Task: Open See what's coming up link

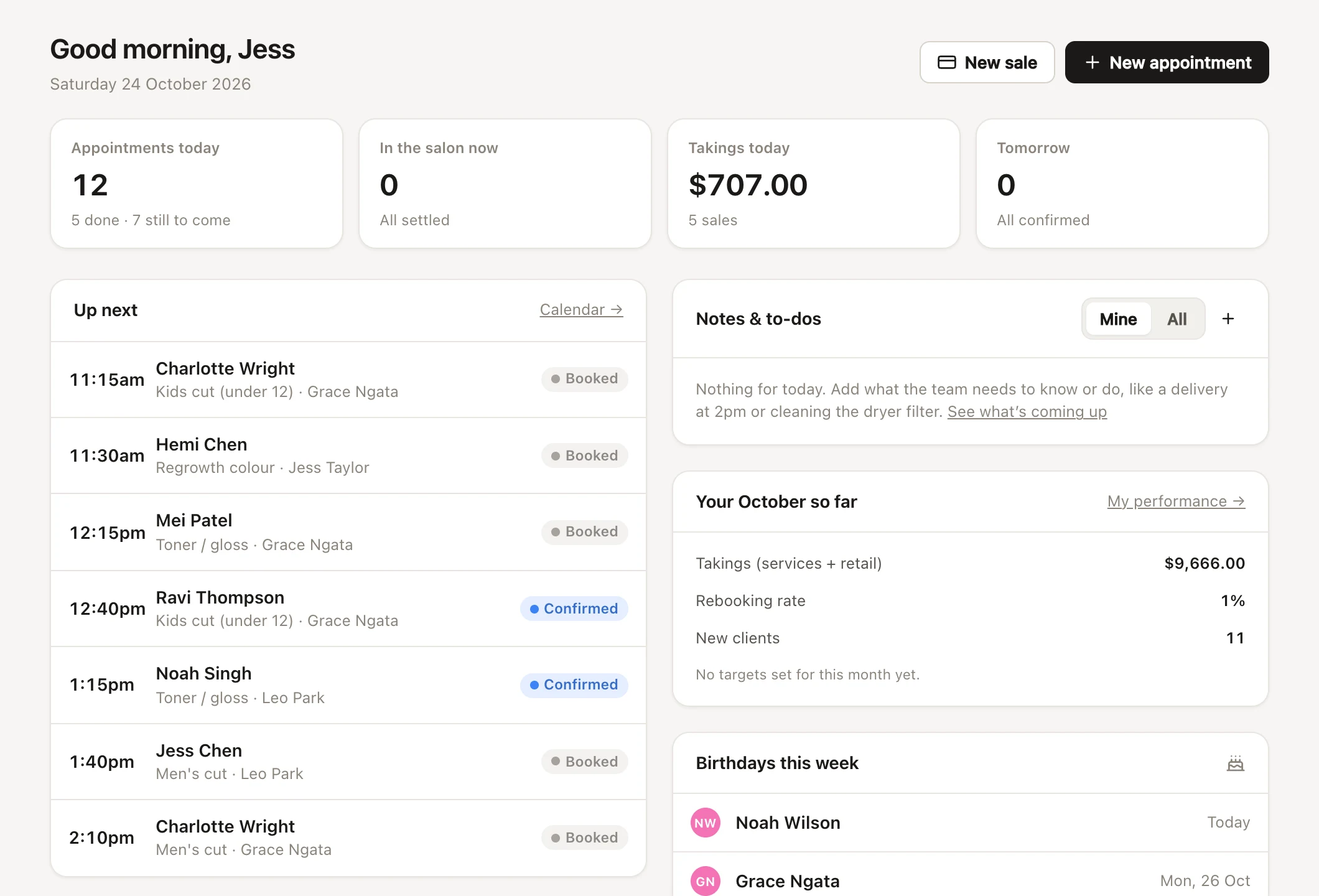Action: point(1027,412)
